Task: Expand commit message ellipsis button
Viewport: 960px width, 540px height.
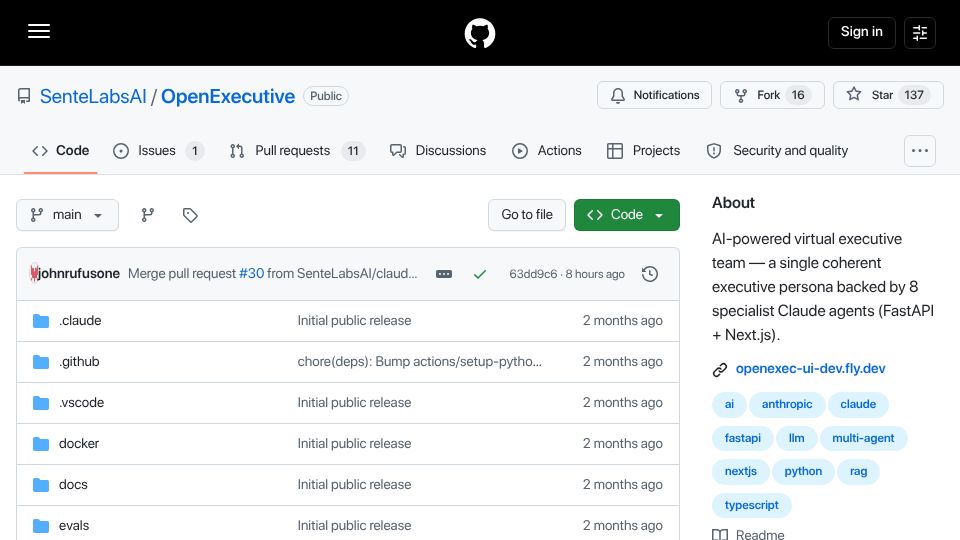Action: click(x=444, y=274)
